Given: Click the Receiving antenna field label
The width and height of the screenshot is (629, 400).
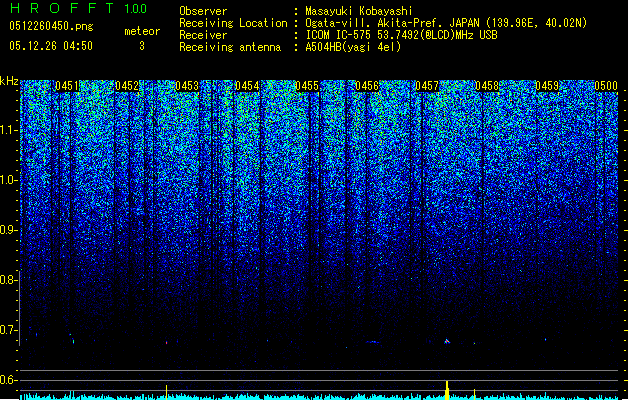Looking at the screenshot, I should click(230, 47).
